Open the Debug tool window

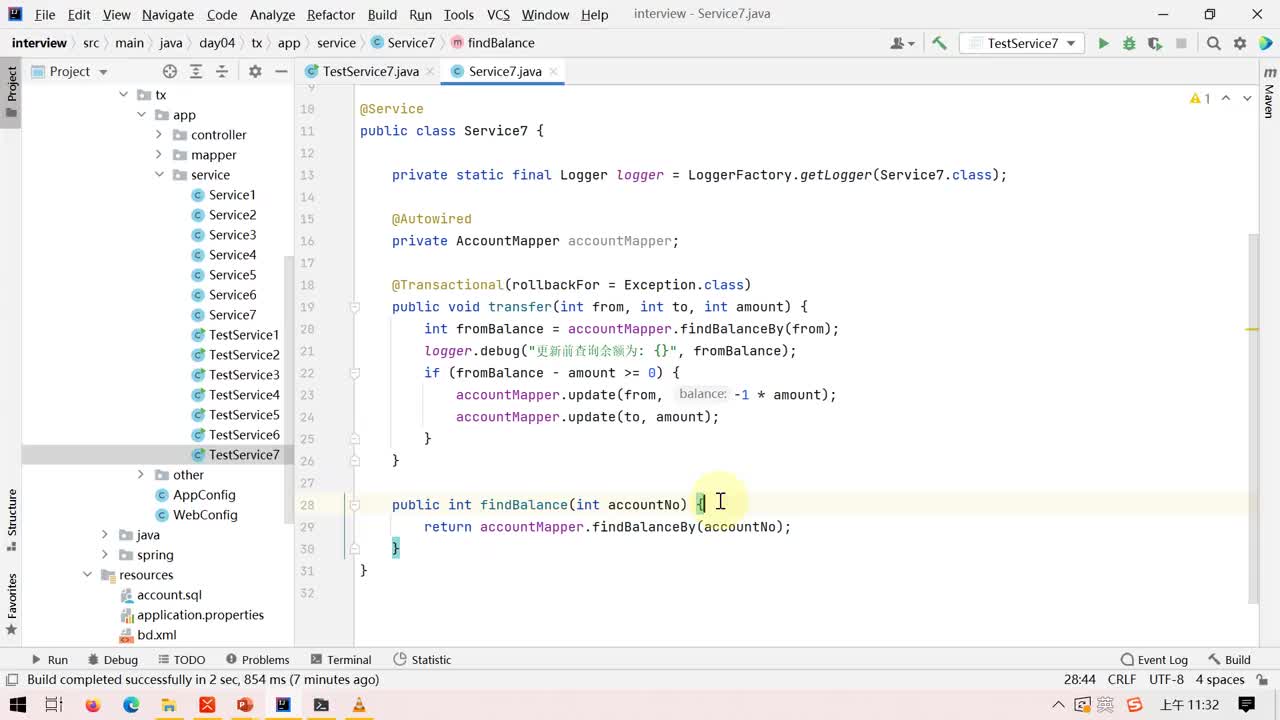coord(112,659)
